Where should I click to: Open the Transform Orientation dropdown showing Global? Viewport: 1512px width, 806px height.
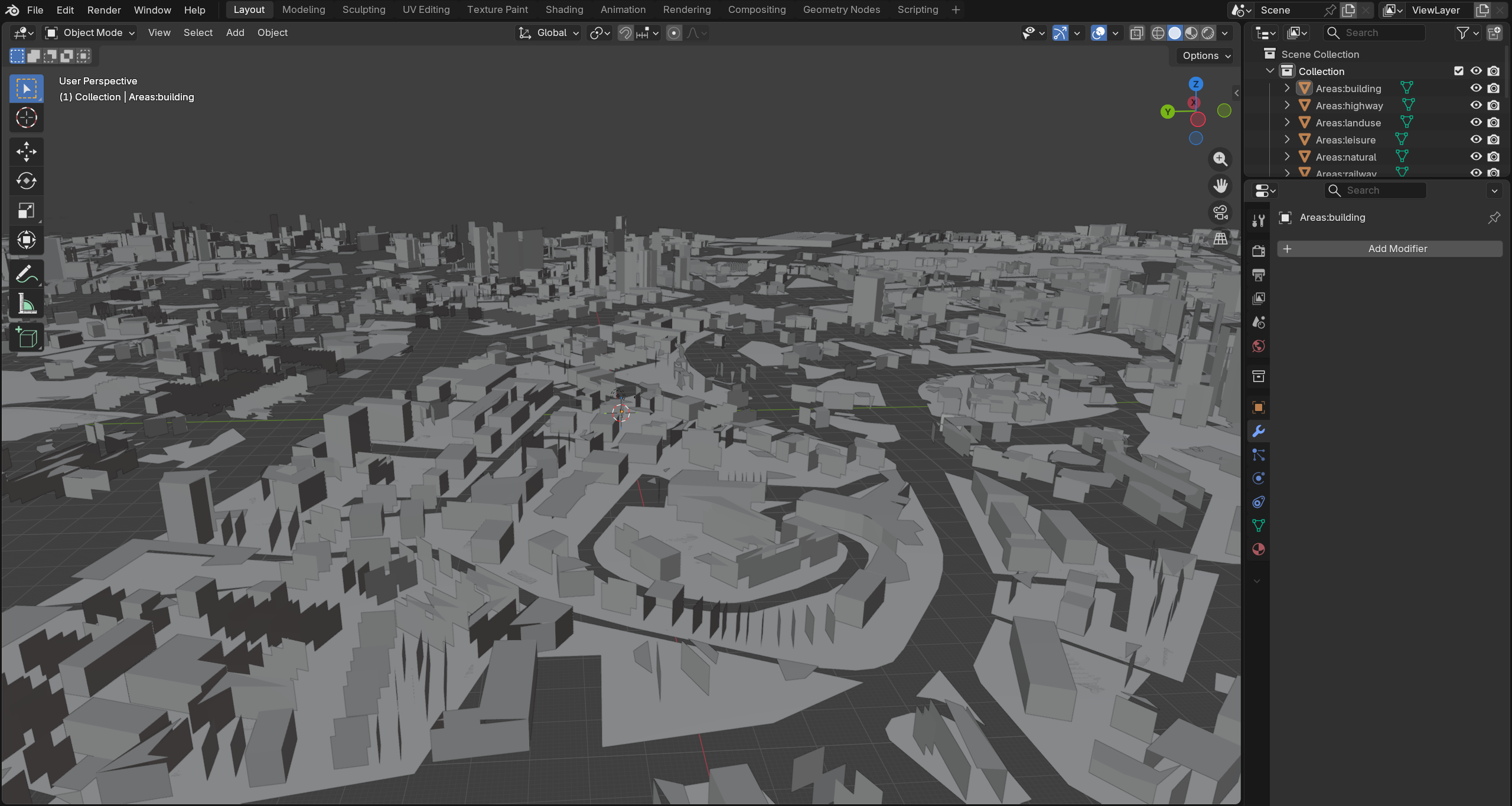[548, 32]
